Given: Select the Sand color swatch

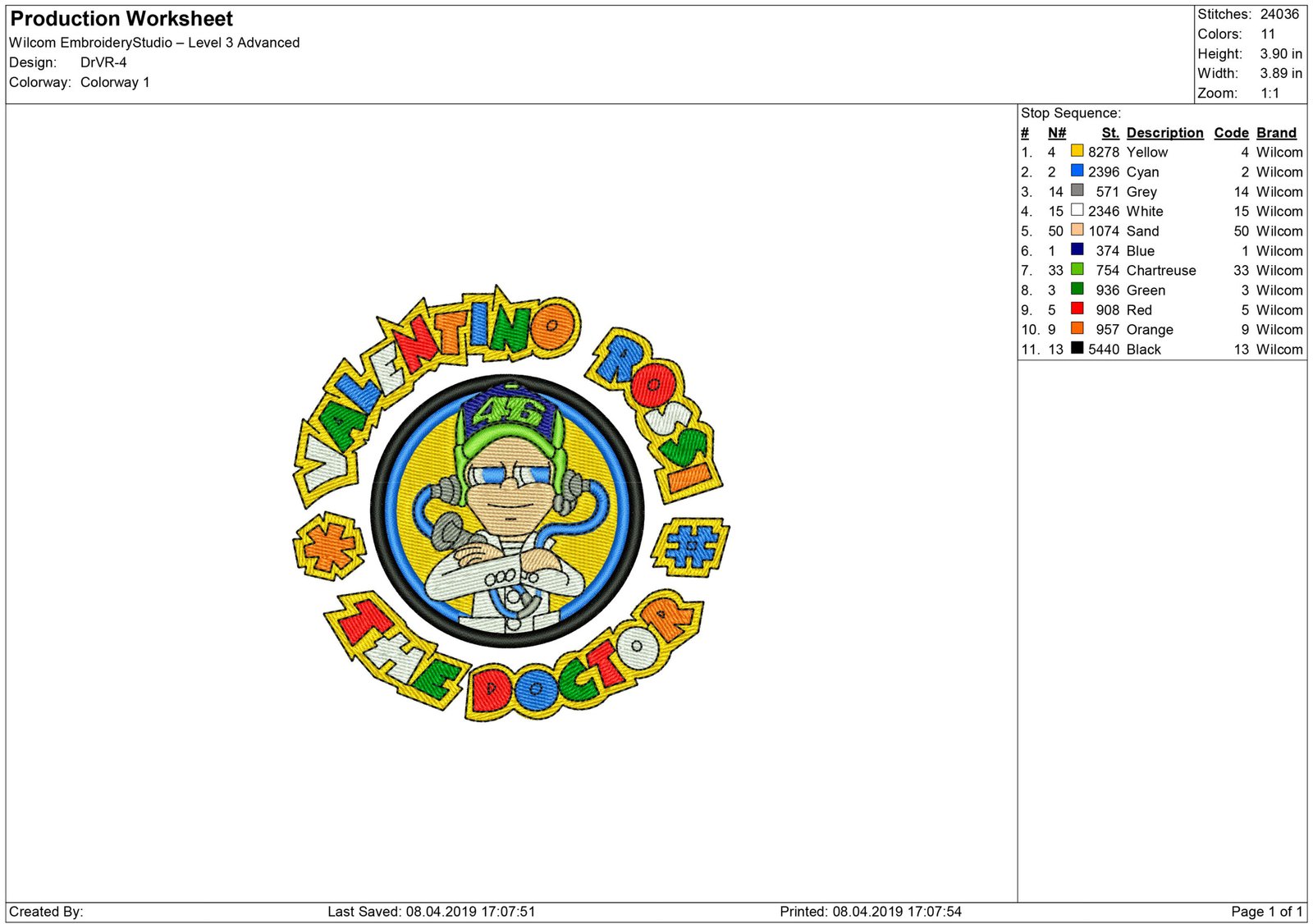Looking at the screenshot, I should point(1077,230).
